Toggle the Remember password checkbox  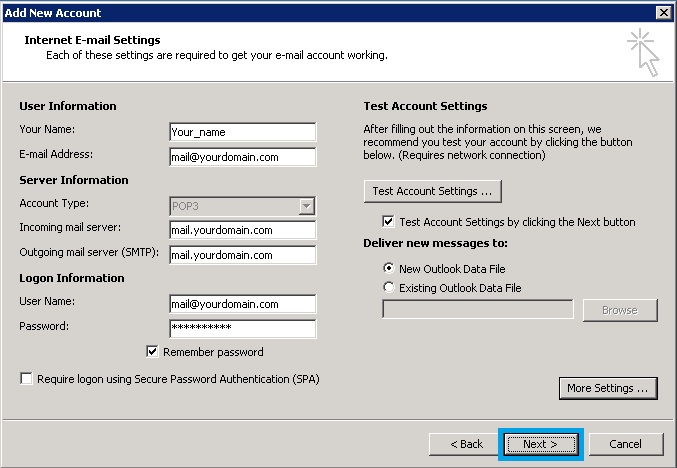click(x=152, y=351)
